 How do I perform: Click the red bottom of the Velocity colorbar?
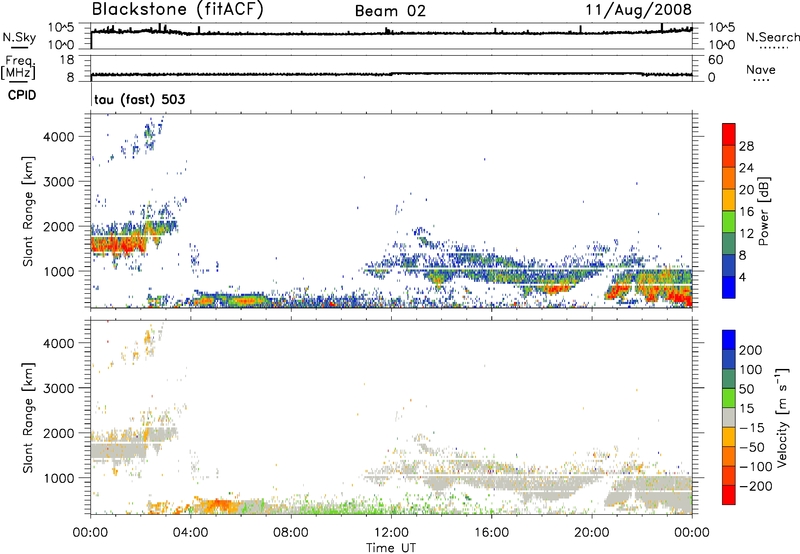click(x=729, y=495)
